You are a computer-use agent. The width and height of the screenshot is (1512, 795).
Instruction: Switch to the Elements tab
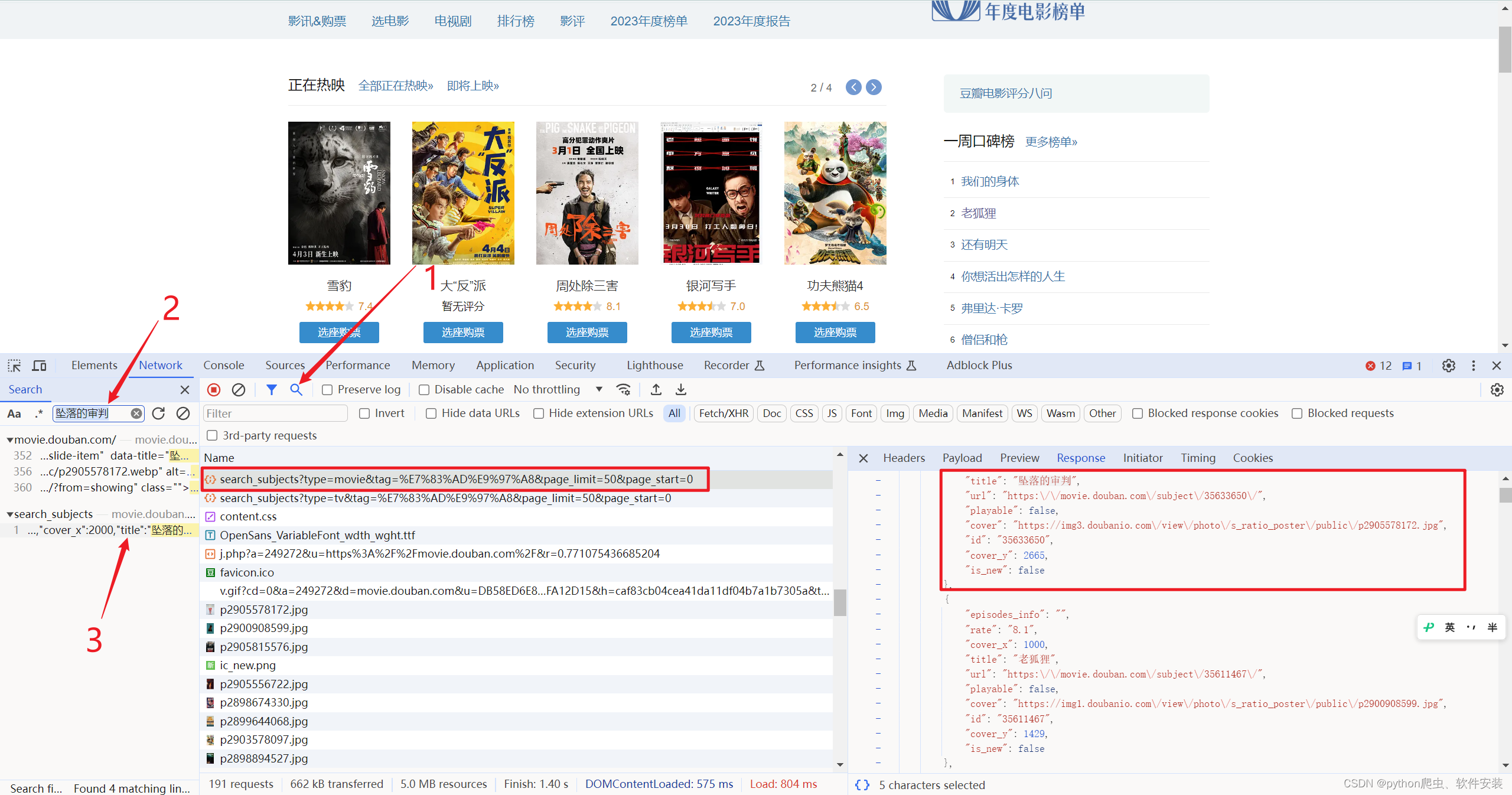coord(94,366)
